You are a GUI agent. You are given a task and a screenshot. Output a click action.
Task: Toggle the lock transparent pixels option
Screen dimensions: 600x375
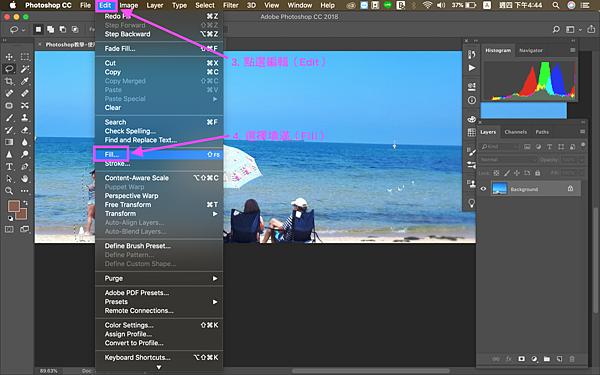(x=496, y=173)
